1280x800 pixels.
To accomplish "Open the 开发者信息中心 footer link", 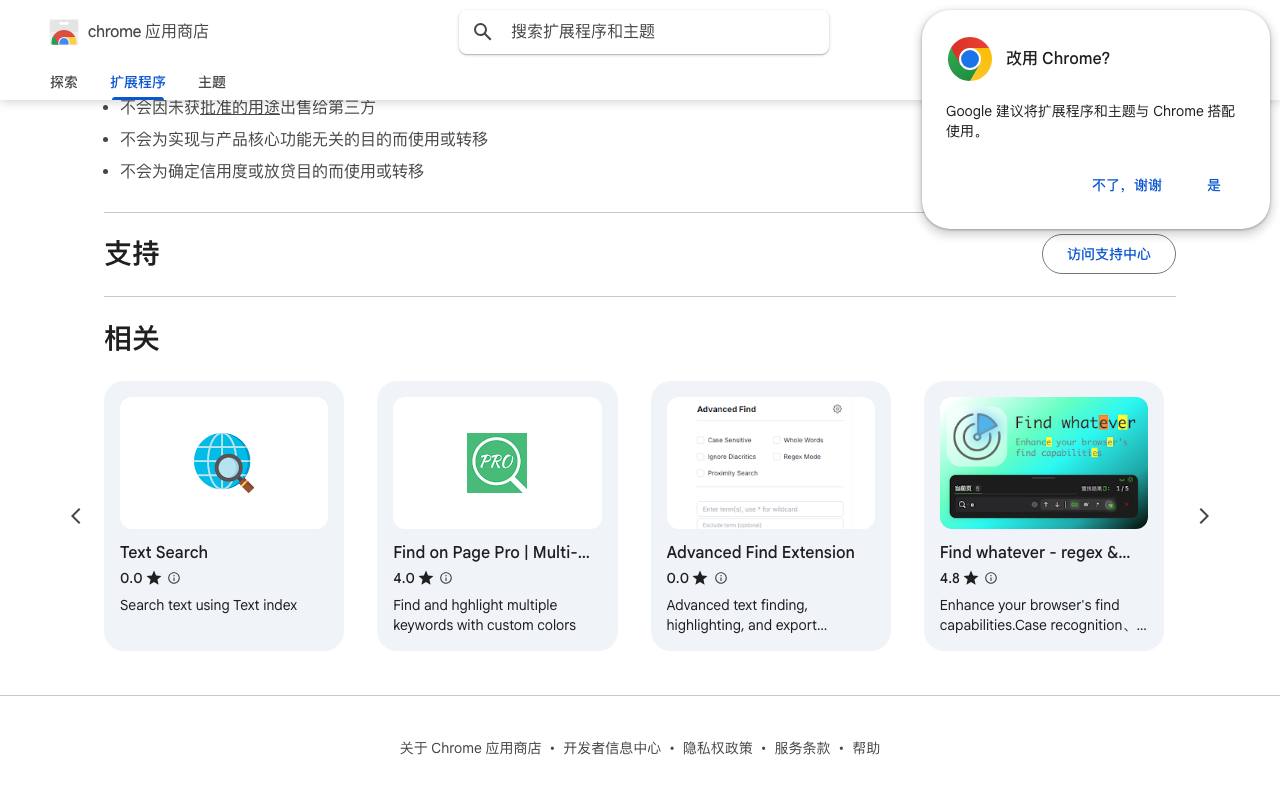I will coord(612,748).
